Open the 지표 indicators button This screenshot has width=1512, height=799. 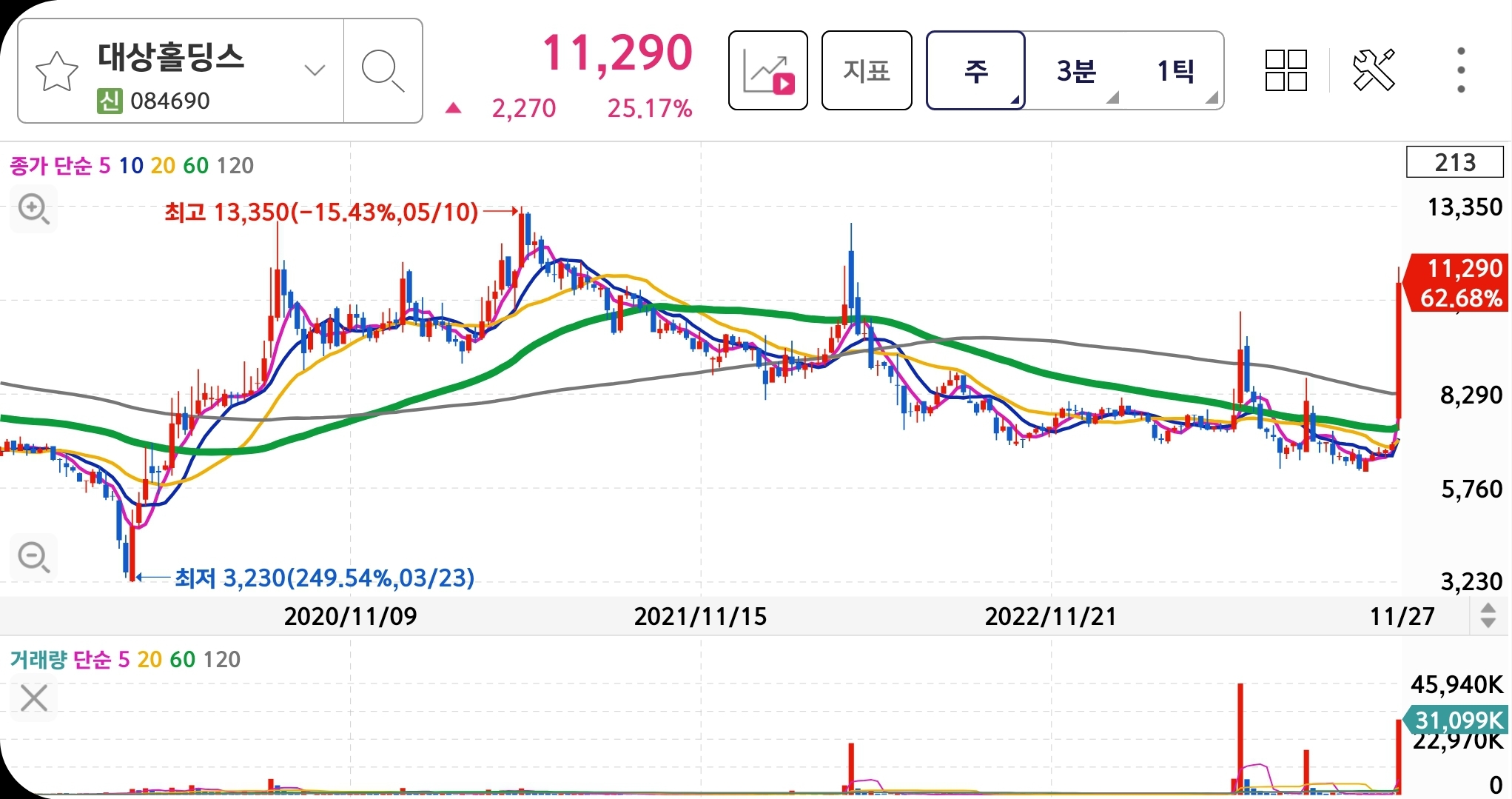(867, 70)
